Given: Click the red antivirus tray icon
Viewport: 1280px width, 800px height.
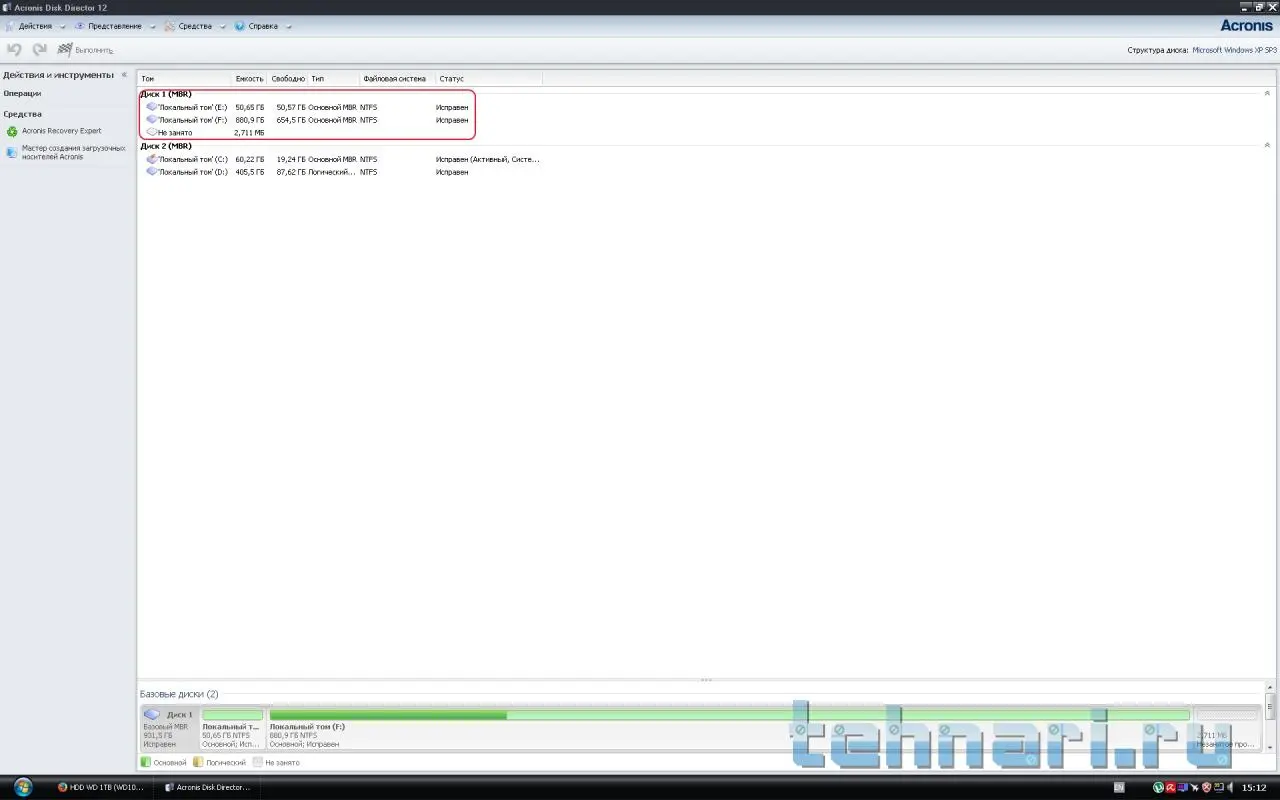Looking at the screenshot, I should coord(1170,787).
